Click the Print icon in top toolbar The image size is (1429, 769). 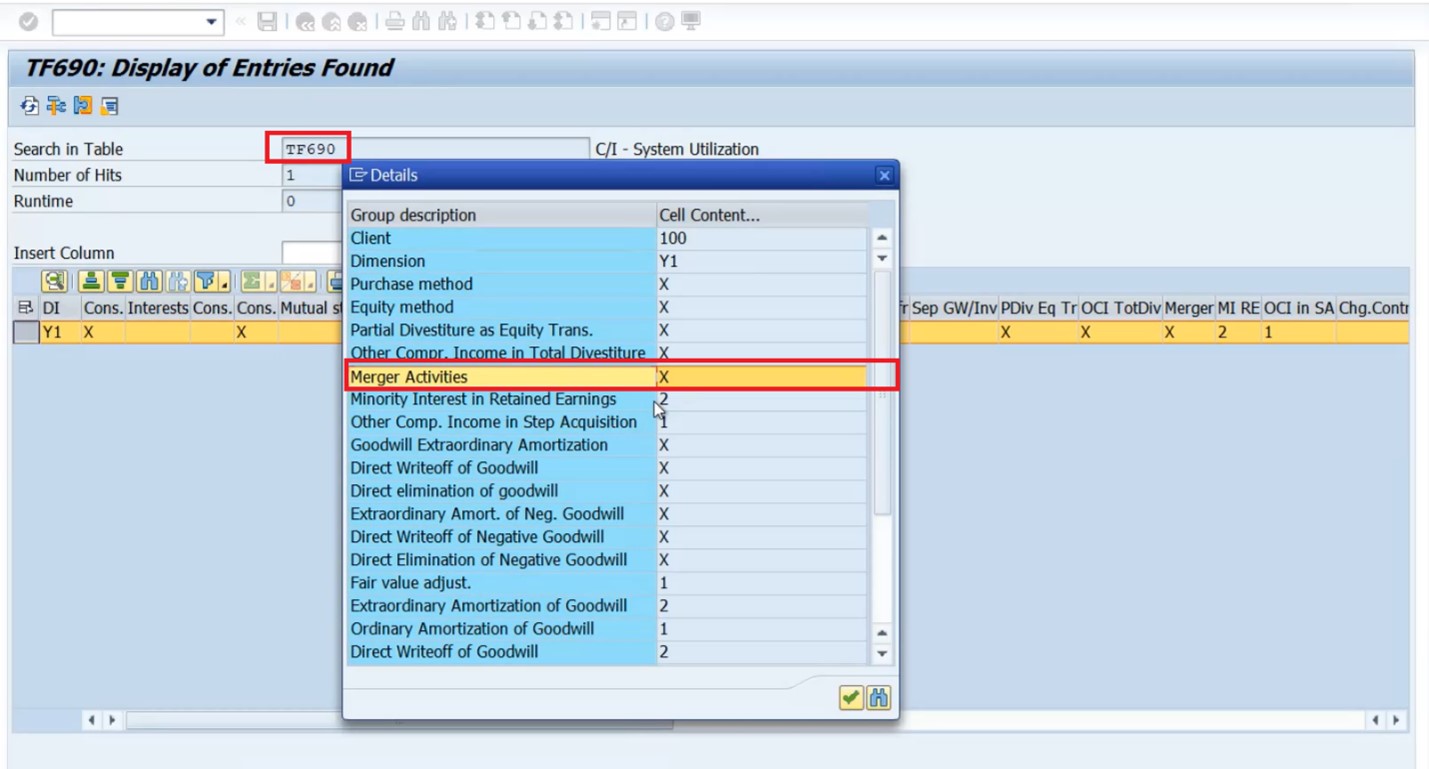[395, 21]
